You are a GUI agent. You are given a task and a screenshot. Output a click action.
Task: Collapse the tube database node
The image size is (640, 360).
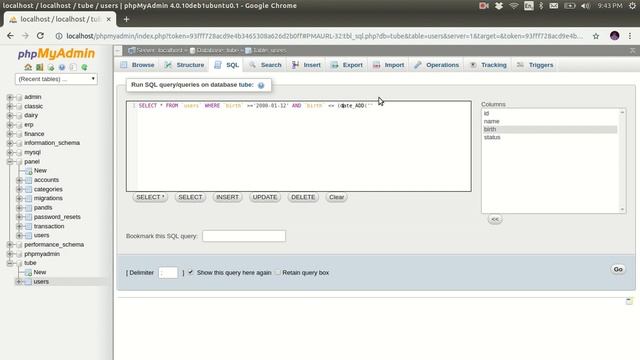coord(10,263)
